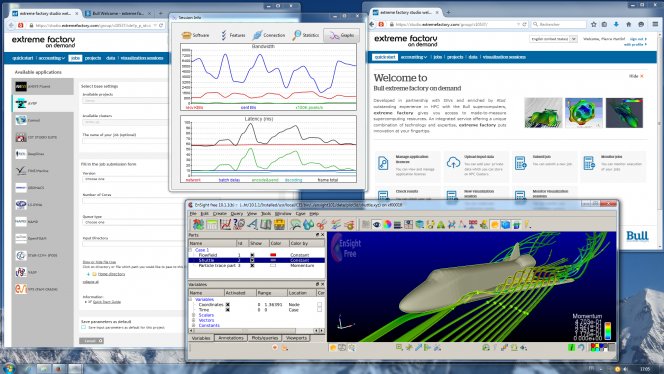
Task: Open the Create menu in EnSight
Action: pyautogui.click(x=220, y=214)
